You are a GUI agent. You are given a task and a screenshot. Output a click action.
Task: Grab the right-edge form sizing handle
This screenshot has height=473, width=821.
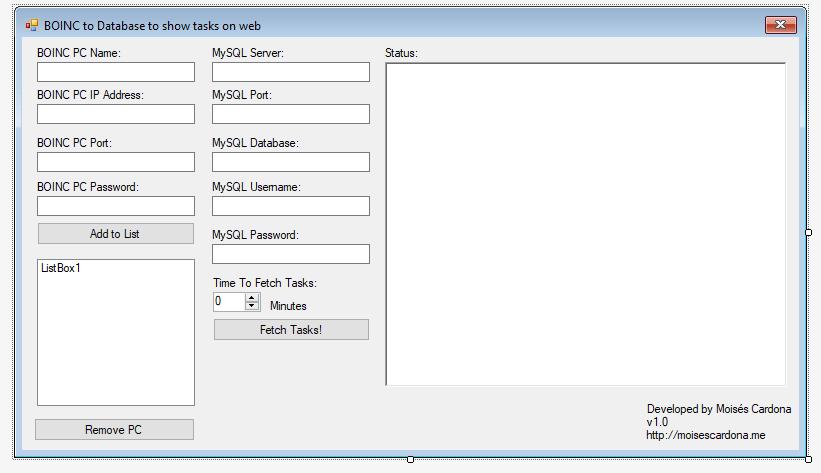click(808, 232)
